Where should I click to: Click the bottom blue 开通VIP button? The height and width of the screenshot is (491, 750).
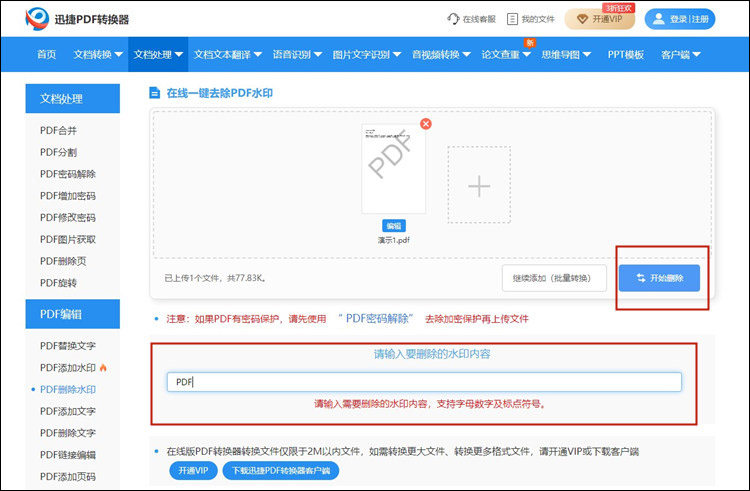193,470
